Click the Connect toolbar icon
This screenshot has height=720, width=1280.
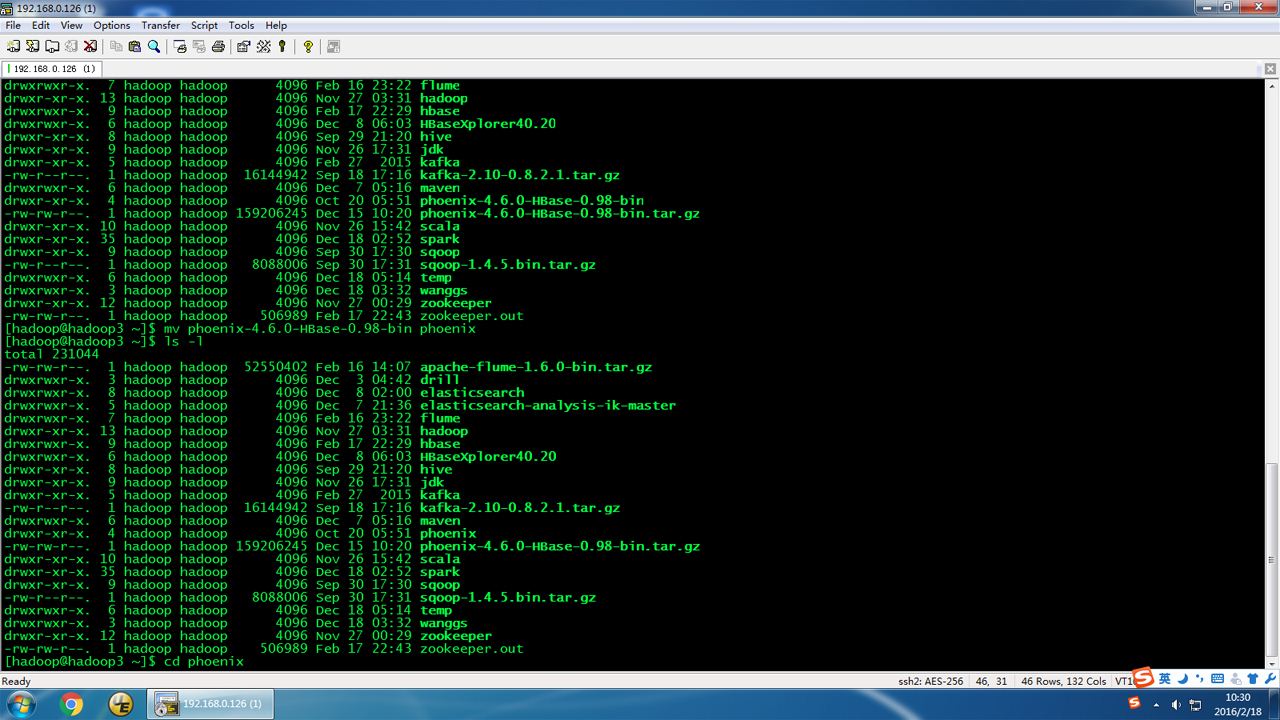coord(13,46)
